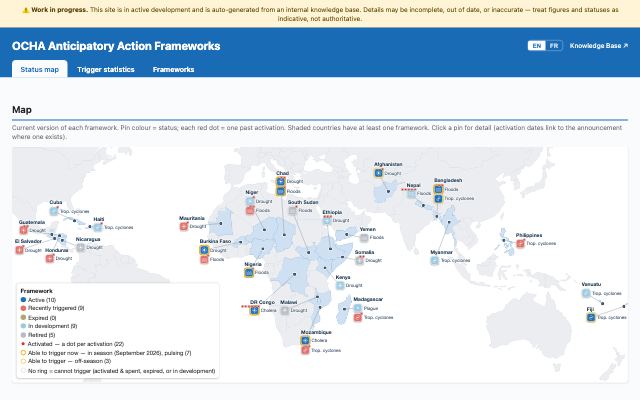
Task: Select the Bangladesh Floods pin icon
Action: [438, 189]
